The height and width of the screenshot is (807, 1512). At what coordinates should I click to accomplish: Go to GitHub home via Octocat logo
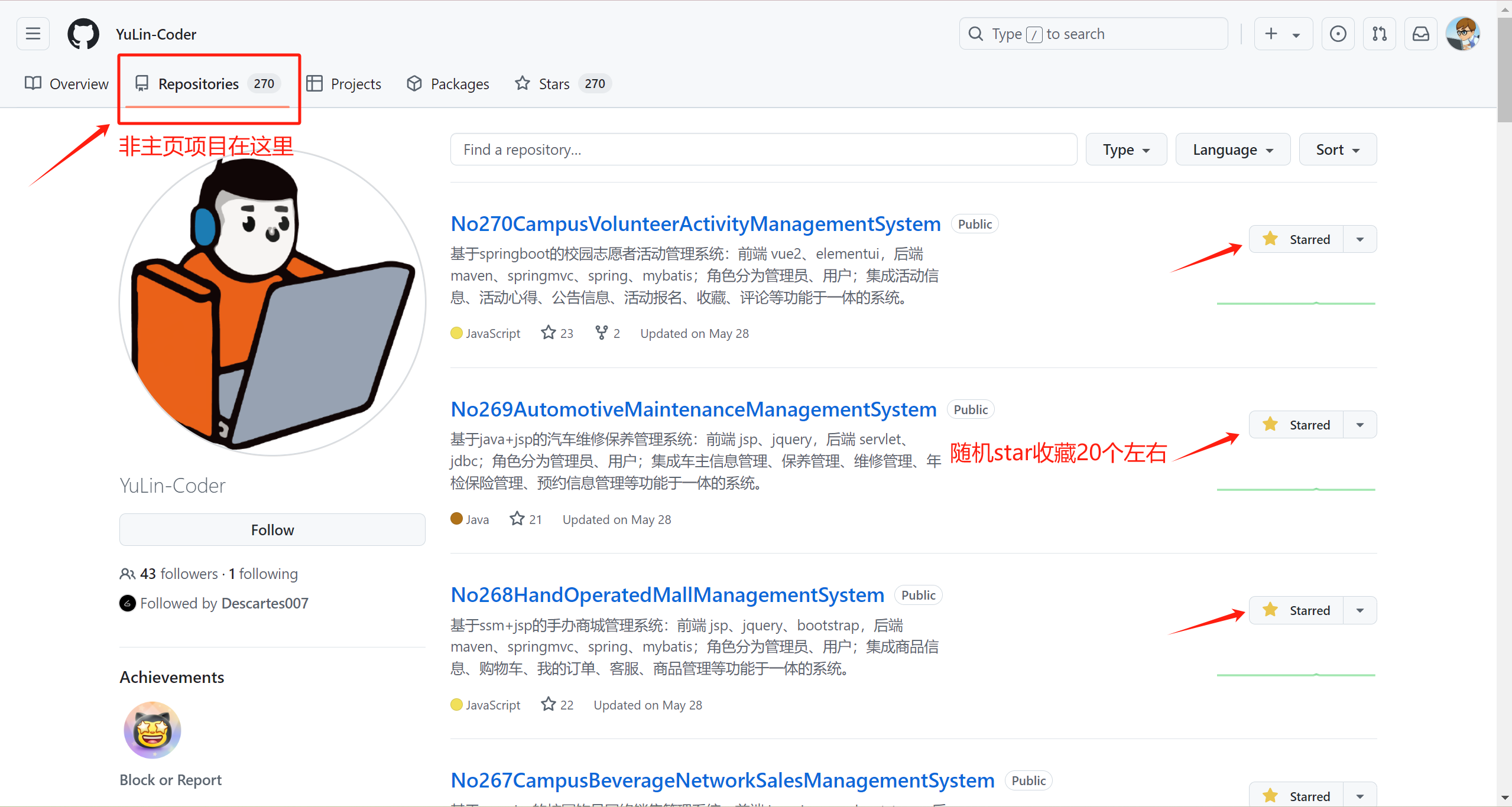click(83, 34)
